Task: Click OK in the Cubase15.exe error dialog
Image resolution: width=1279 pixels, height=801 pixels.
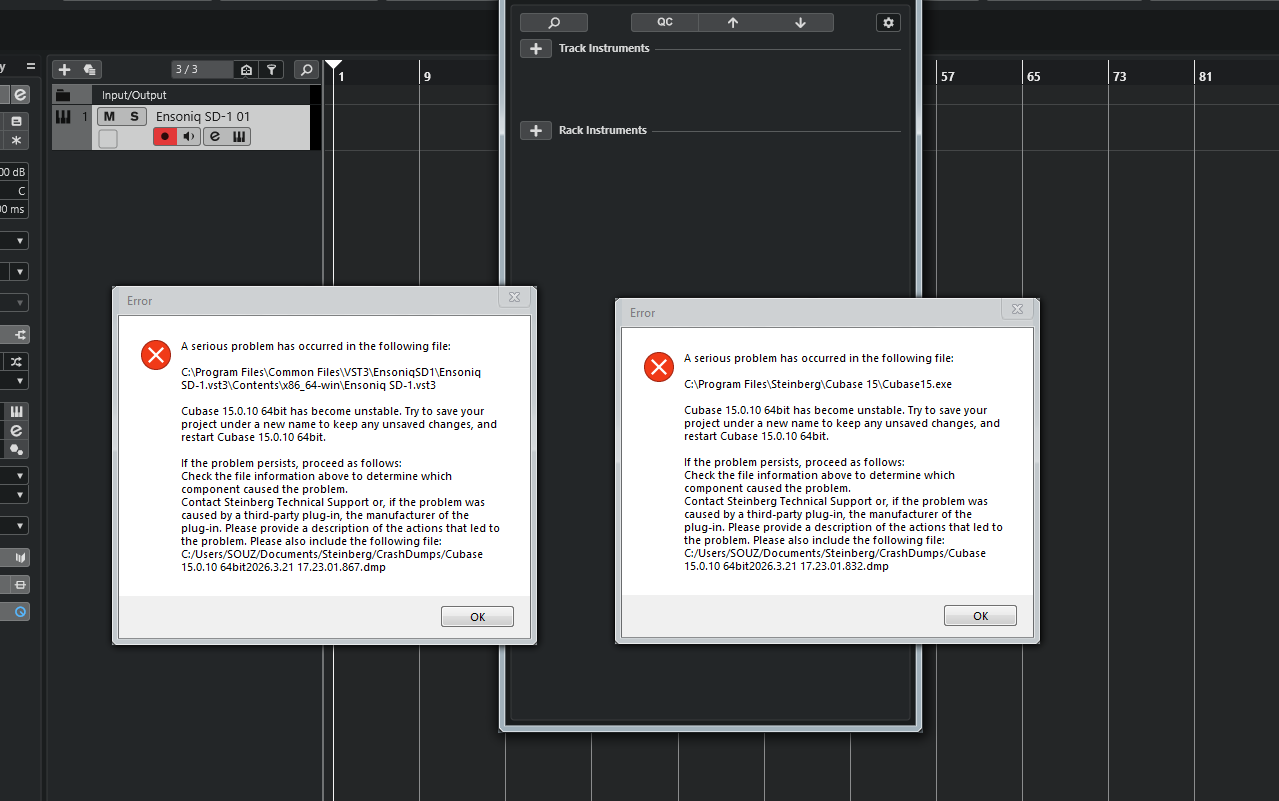Action: click(980, 616)
